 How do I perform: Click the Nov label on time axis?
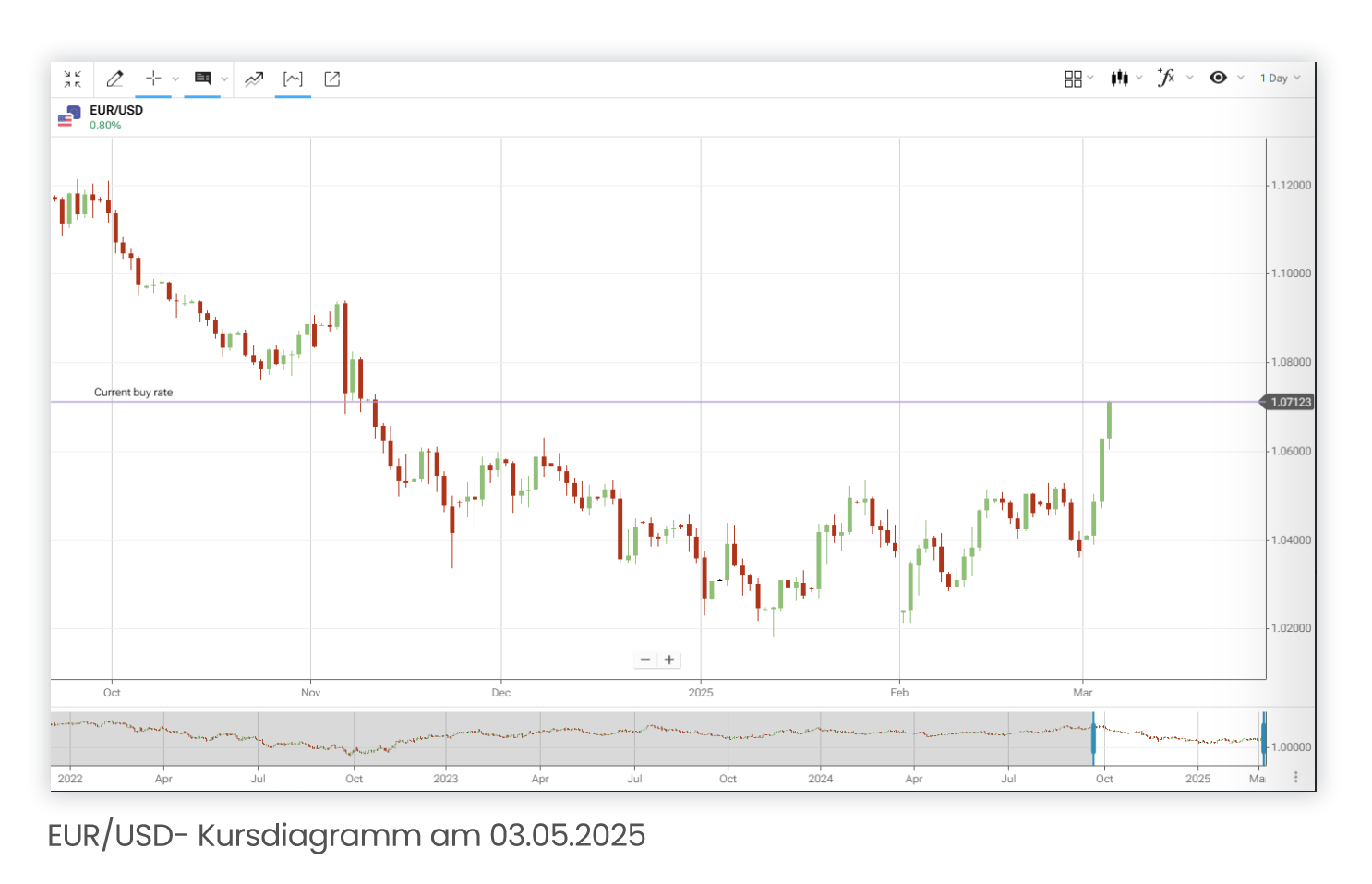click(x=311, y=693)
